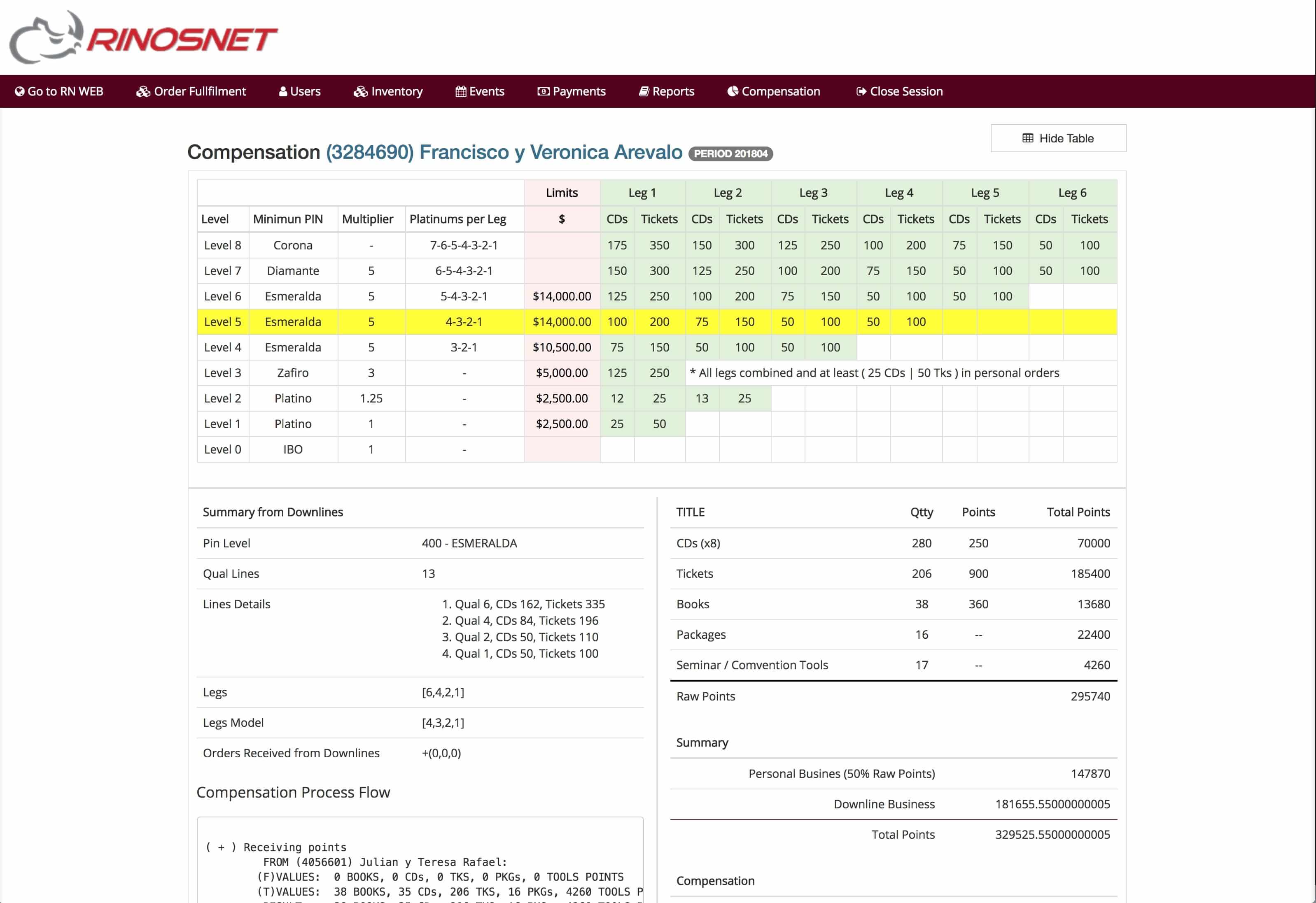The width and height of the screenshot is (1316, 903).
Task: Click the $5,000.00 limit for Level 3
Action: click(x=562, y=372)
